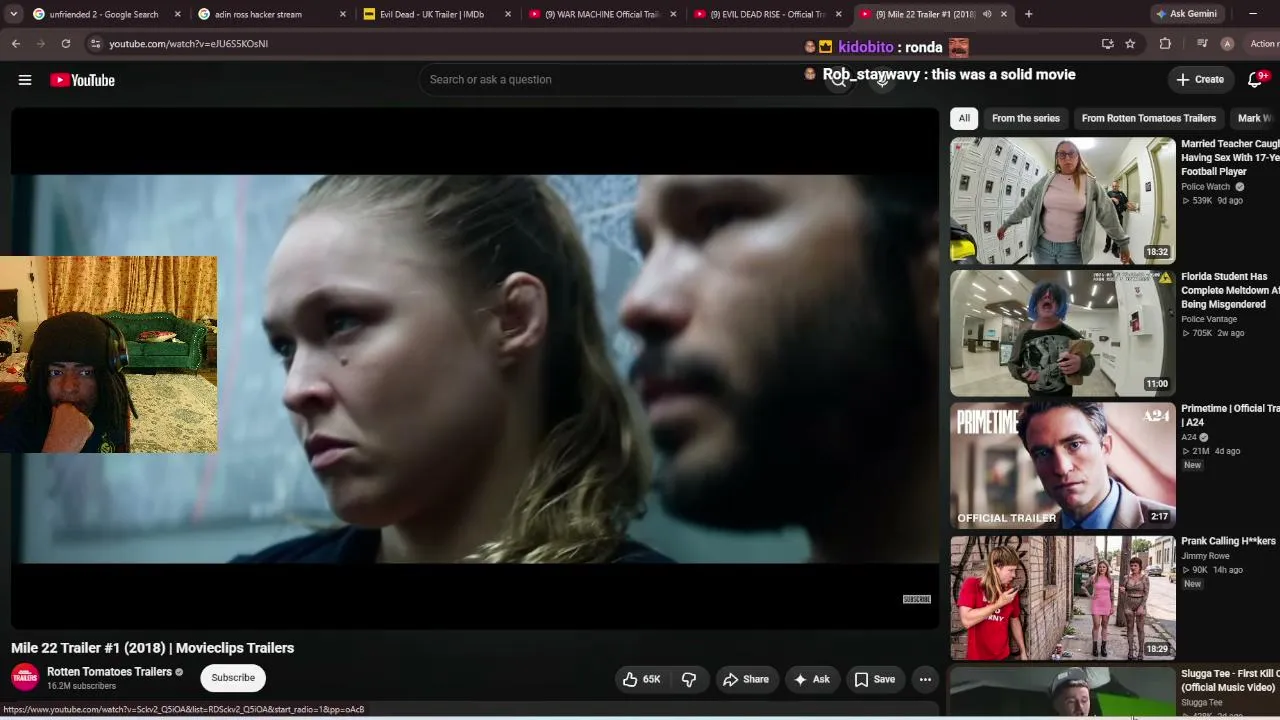The height and width of the screenshot is (720, 1280).
Task: Select From Rotten Tomatoes Trailers filter chip
Action: (x=1148, y=118)
